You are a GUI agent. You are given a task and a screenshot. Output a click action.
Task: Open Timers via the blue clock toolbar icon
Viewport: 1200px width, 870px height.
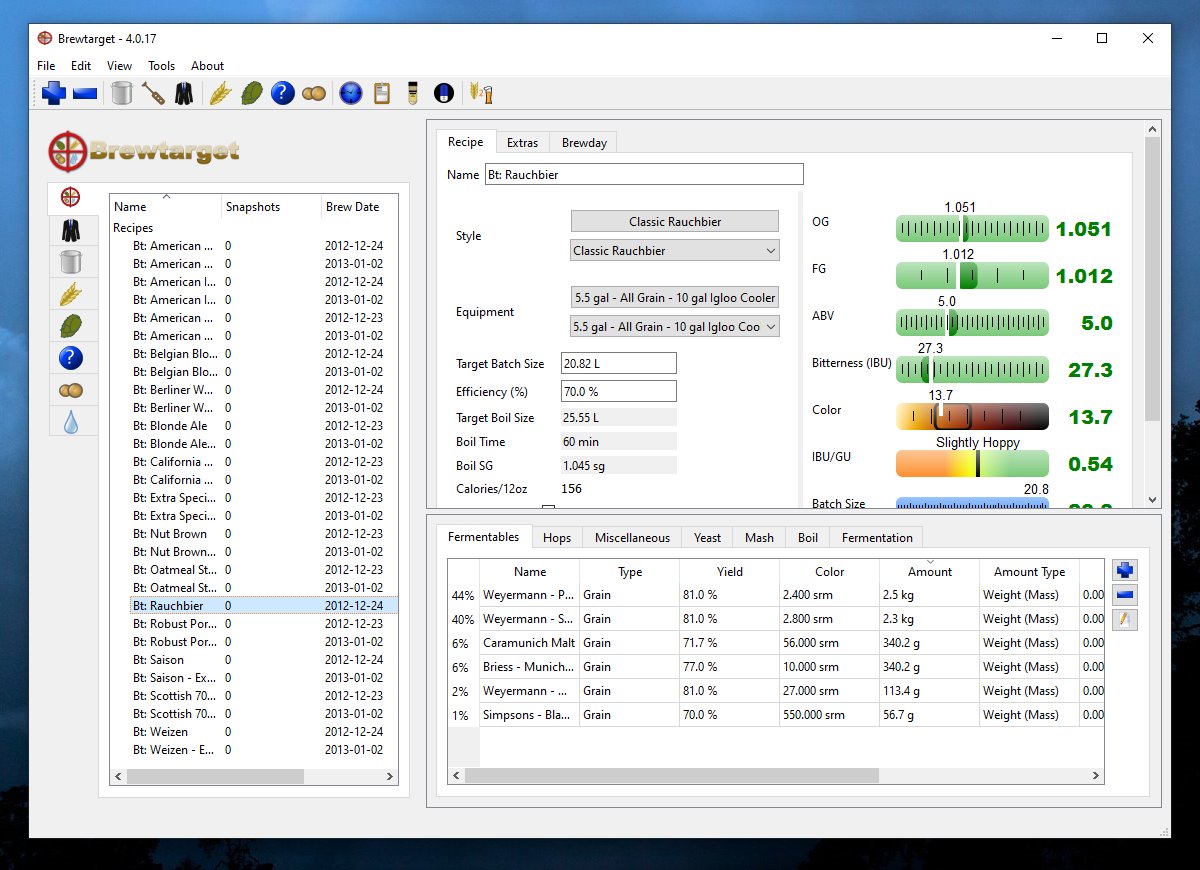coord(350,93)
